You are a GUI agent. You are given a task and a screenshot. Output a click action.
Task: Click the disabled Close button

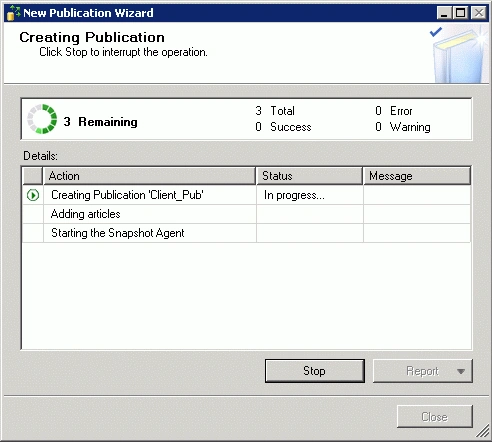[x=435, y=416]
